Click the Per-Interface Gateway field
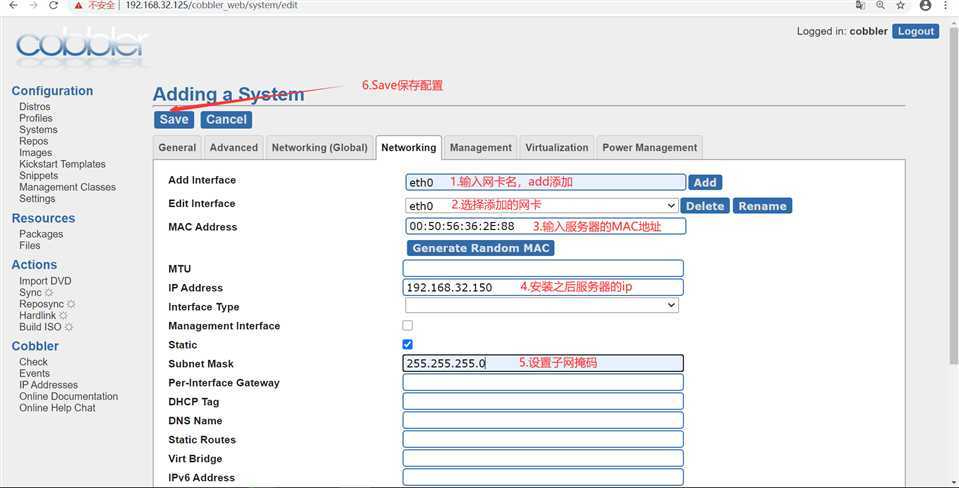The width and height of the screenshot is (959, 488). tap(543, 382)
